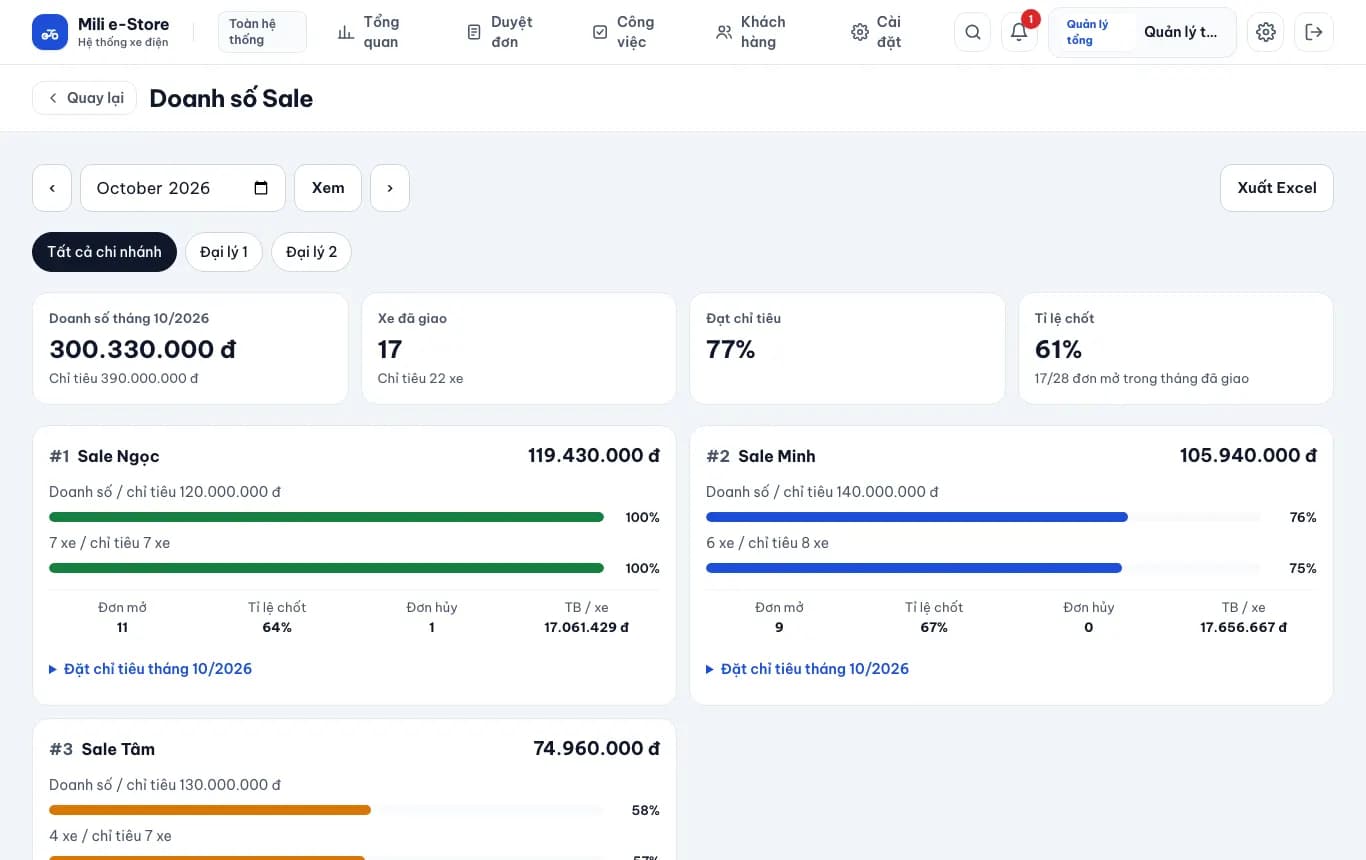1366x860 pixels.
Task: Click the Xem button
Action: tap(328, 188)
